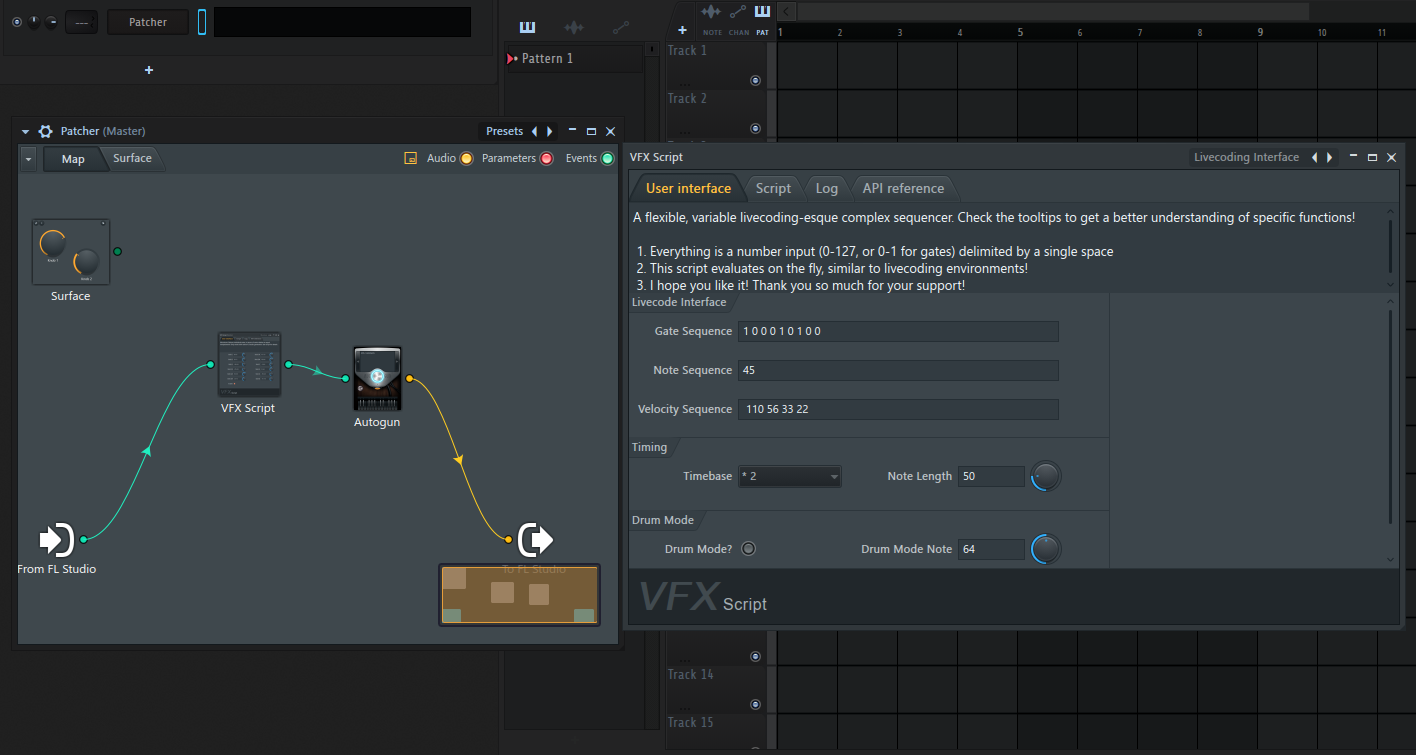
Task: Open the Patcher window menu arrow
Action: coord(26,131)
